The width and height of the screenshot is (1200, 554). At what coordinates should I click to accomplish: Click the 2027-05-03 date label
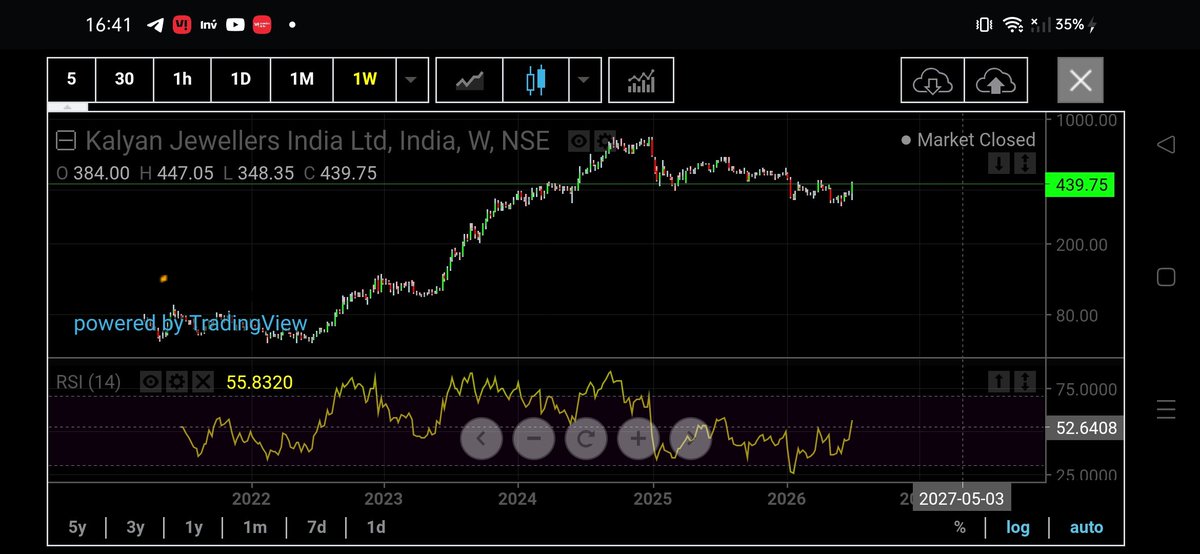[x=962, y=497]
